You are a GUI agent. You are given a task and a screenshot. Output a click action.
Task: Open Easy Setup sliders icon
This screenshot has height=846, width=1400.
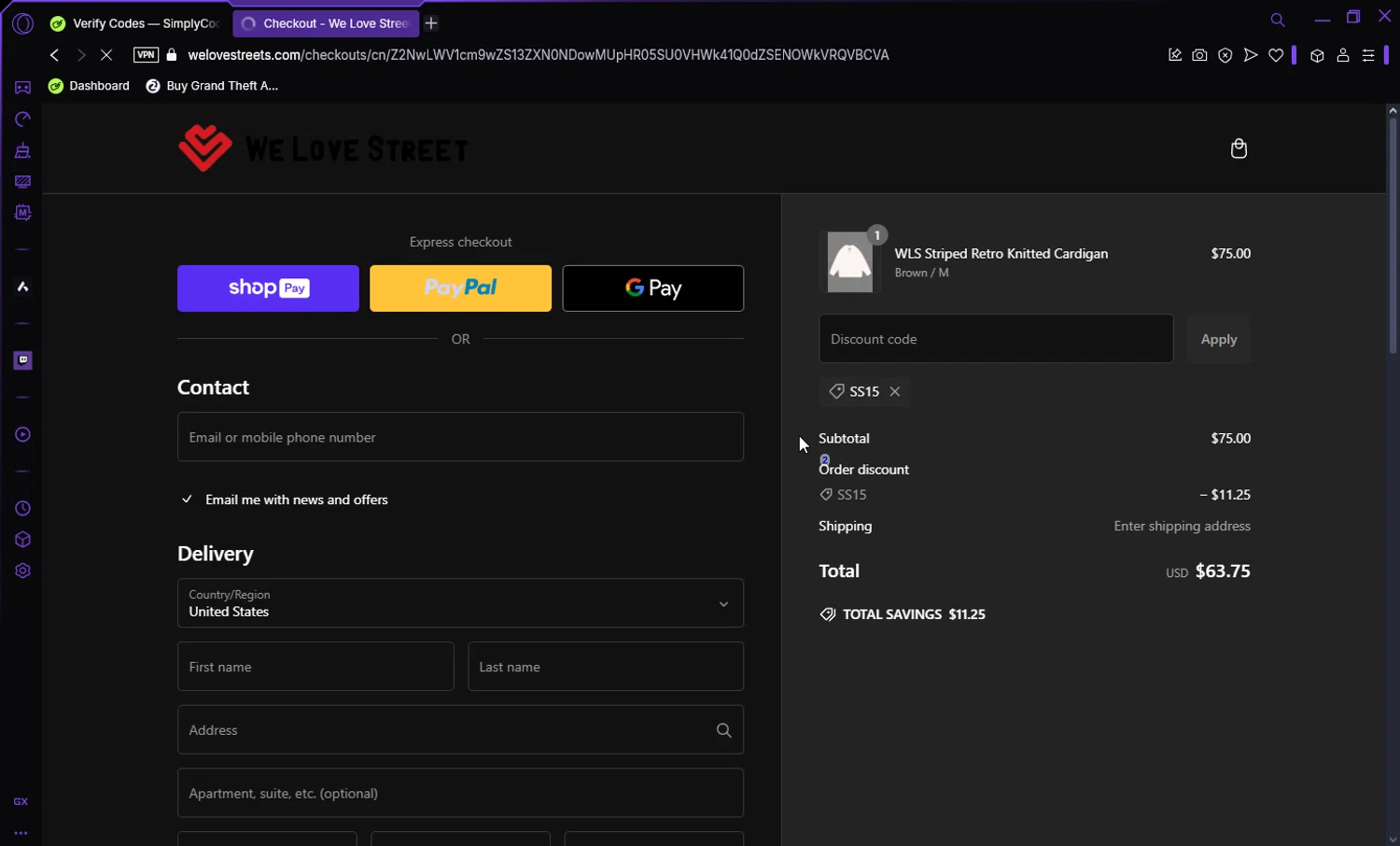[x=1368, y=55]
